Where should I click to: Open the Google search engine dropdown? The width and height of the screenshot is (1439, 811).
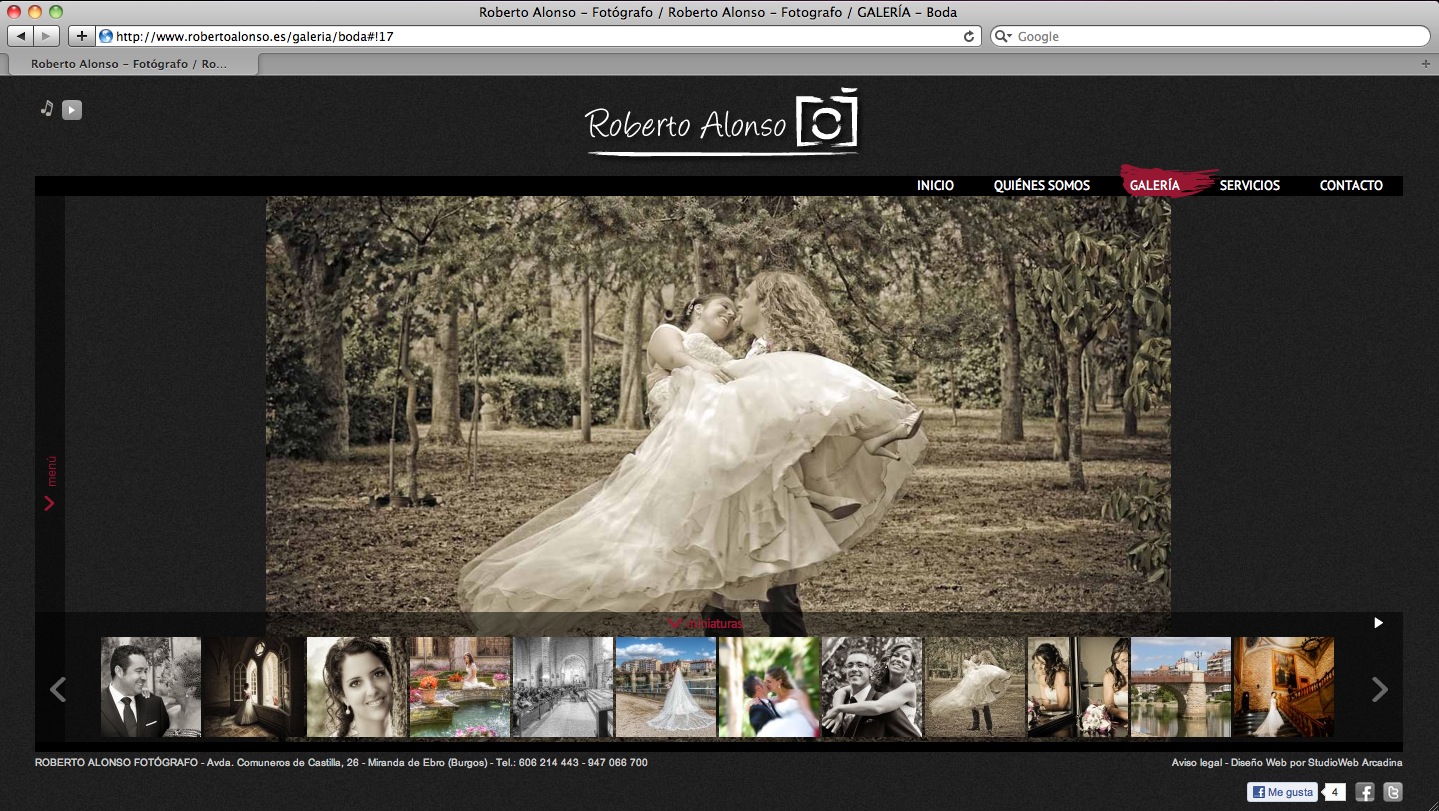(1003, 36)
